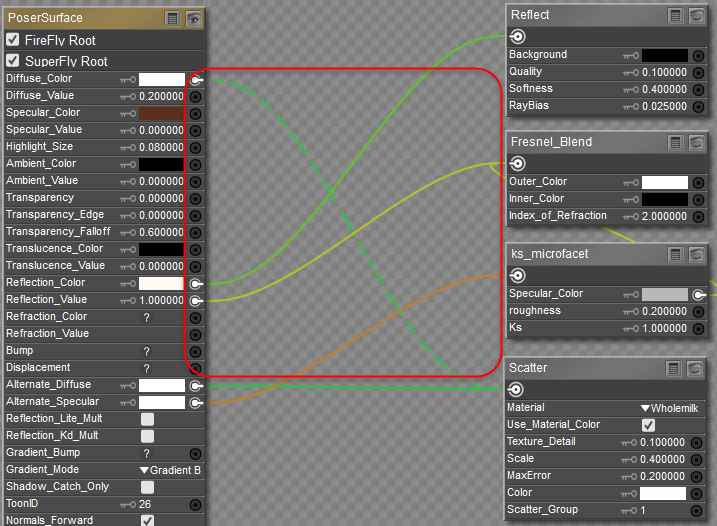Click the Index_of_Refraction value field
The width and height of the screenshot is (717, 526).
pos(664,216)
